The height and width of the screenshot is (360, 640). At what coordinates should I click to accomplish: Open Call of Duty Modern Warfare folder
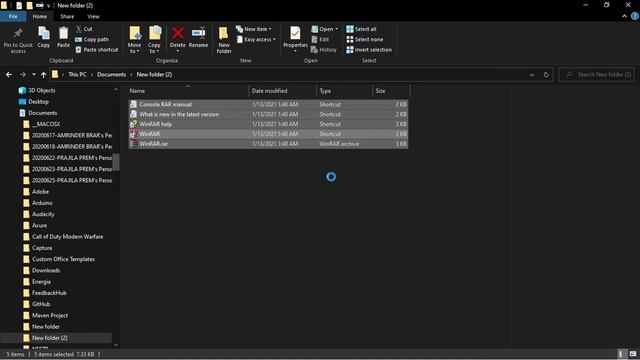tap(67, 236)
